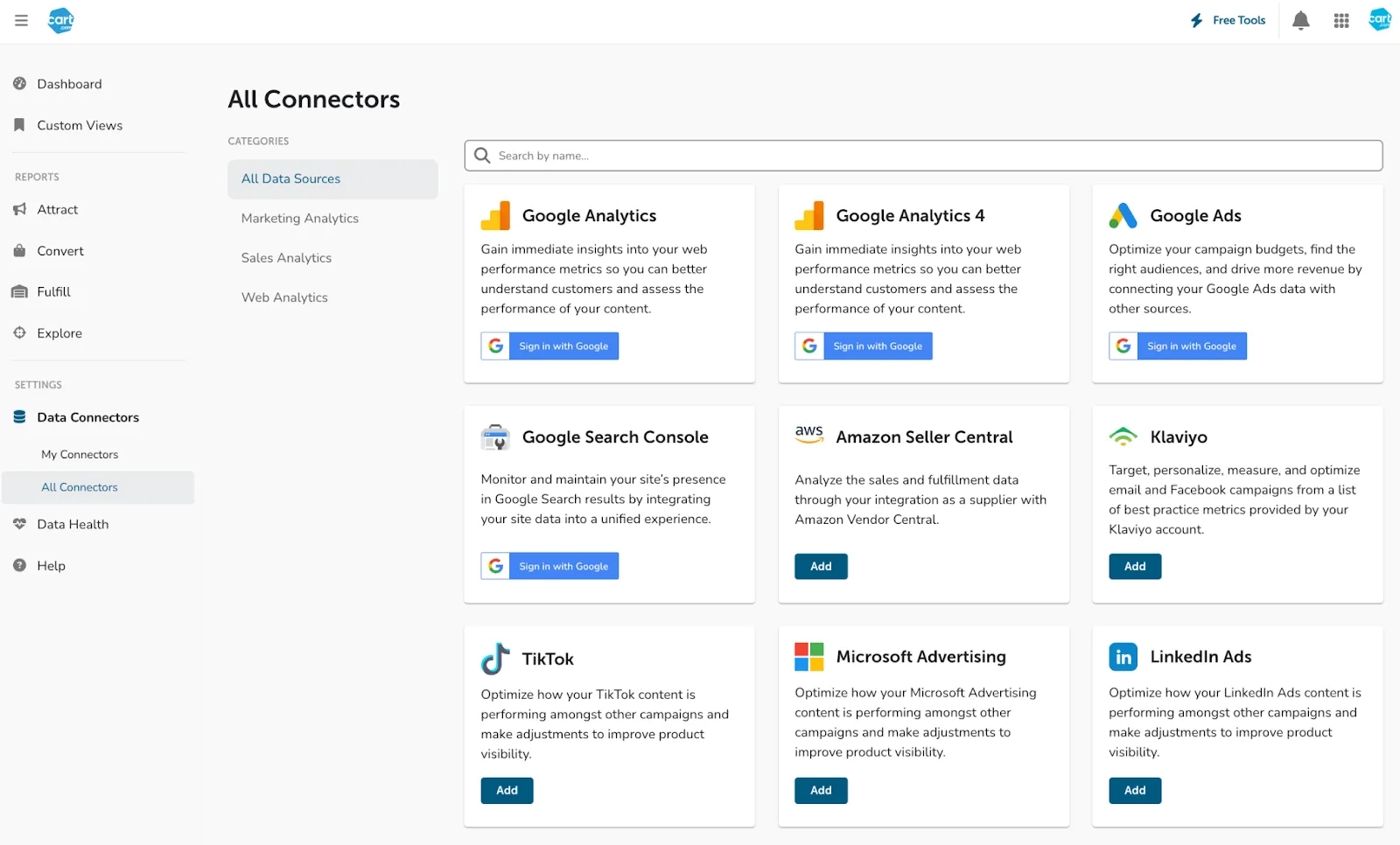
Task: Click the Data Health heartbeat icon
Action: 19,524
